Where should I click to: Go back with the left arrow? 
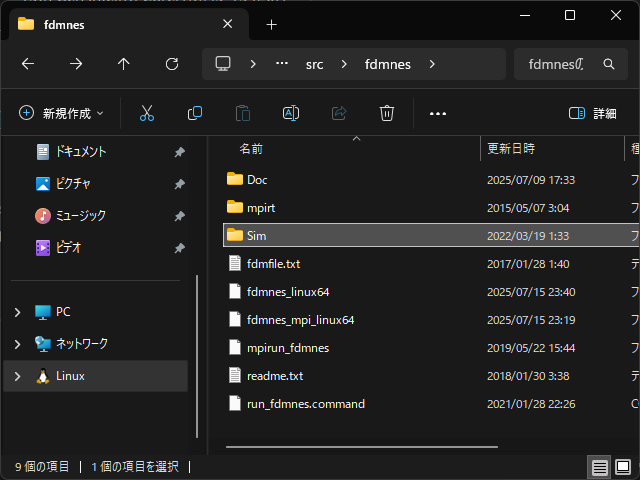point(28,64)
